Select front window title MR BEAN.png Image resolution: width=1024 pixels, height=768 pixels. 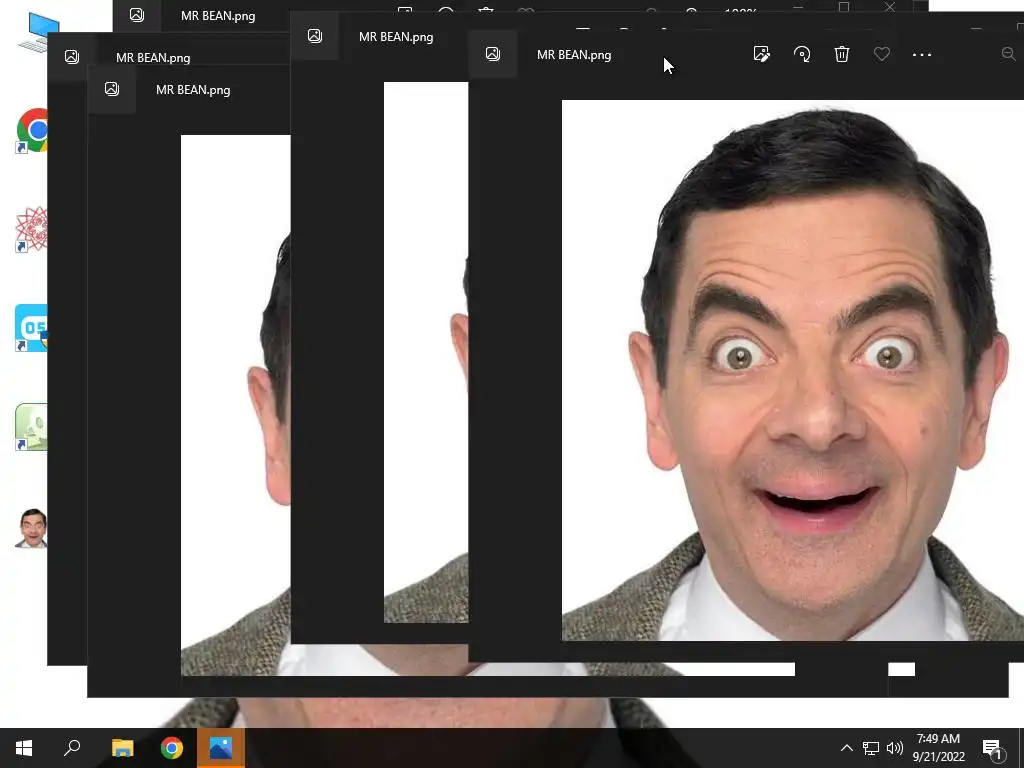(574, 55)
